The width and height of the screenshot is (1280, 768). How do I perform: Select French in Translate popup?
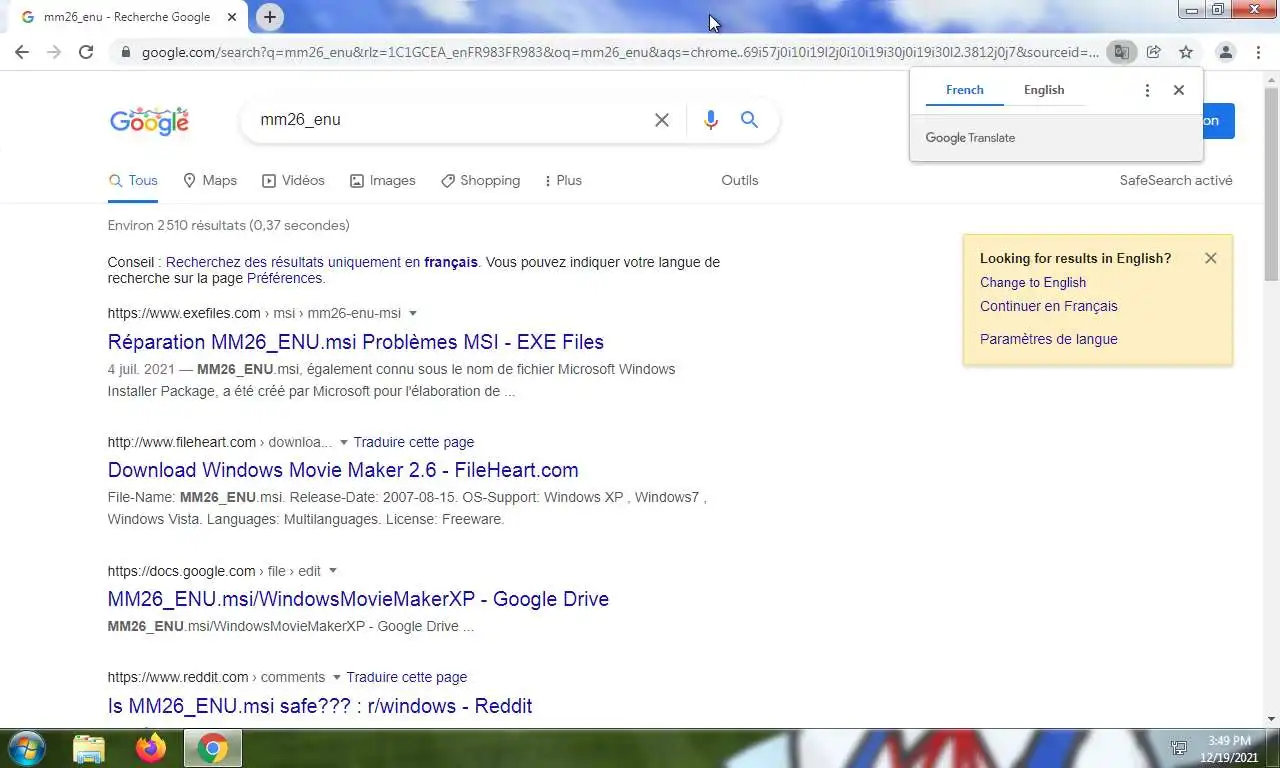(965, 90)
